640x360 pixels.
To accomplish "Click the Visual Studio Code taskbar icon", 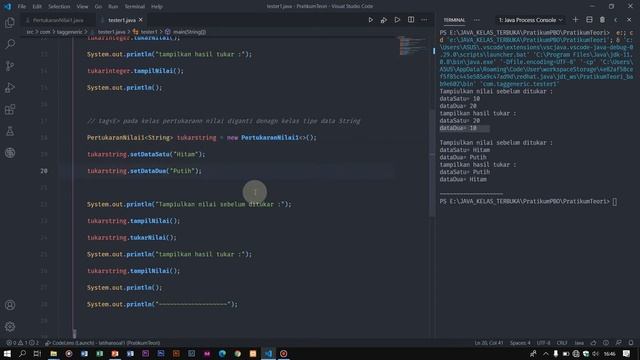I will pyautogui.click(x=268, y=353).
